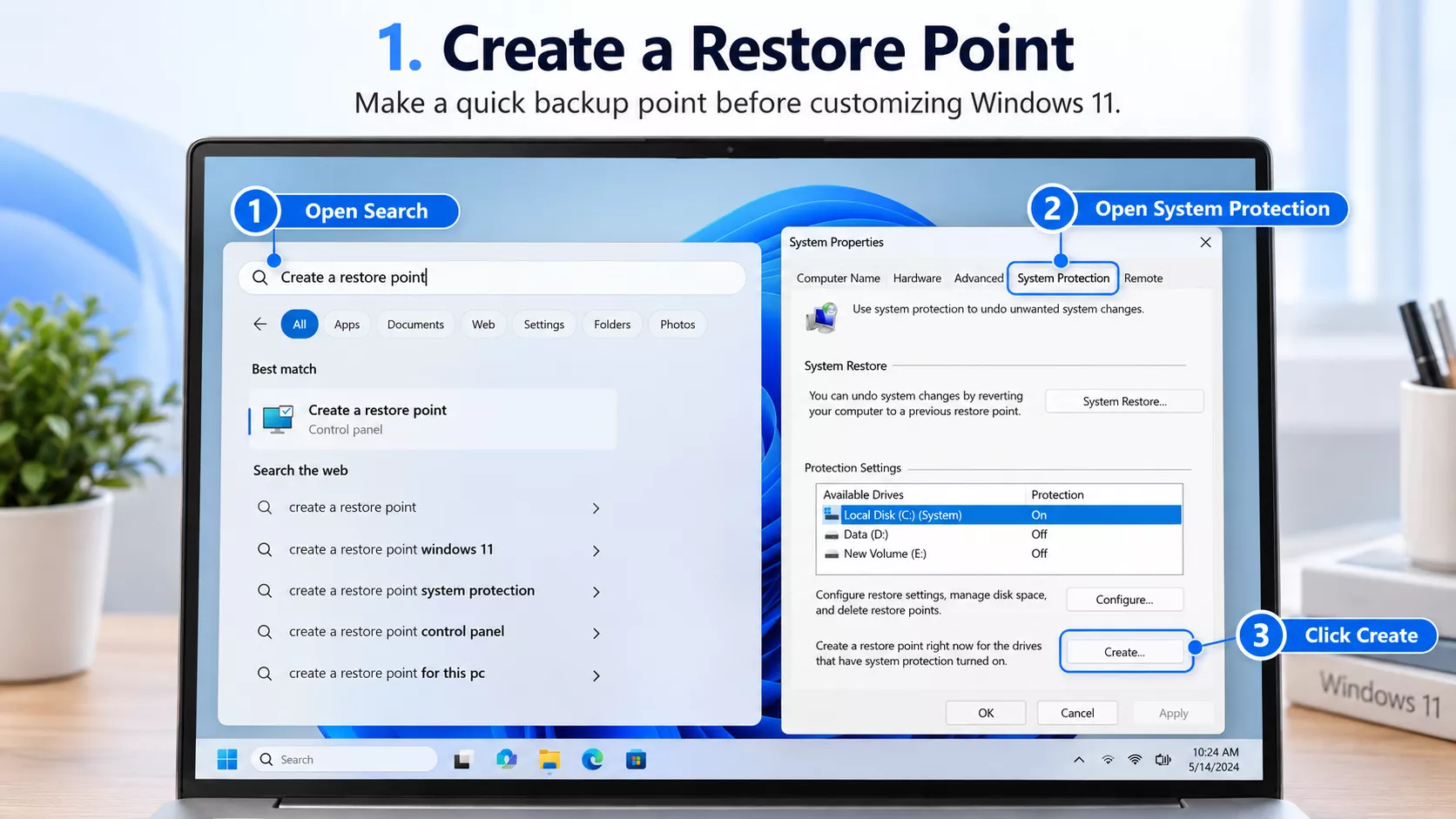1456x819 pixels.
Task: Switch to the Hardware tab
Action: click(917, 279)
